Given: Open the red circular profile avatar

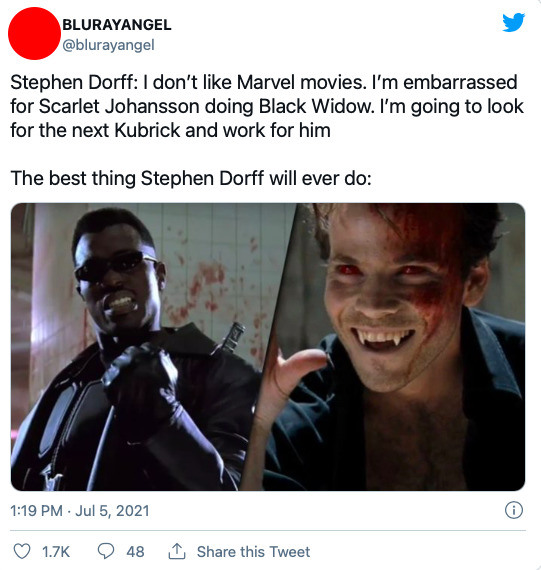Looking at the screenshot, I should 34,33.
